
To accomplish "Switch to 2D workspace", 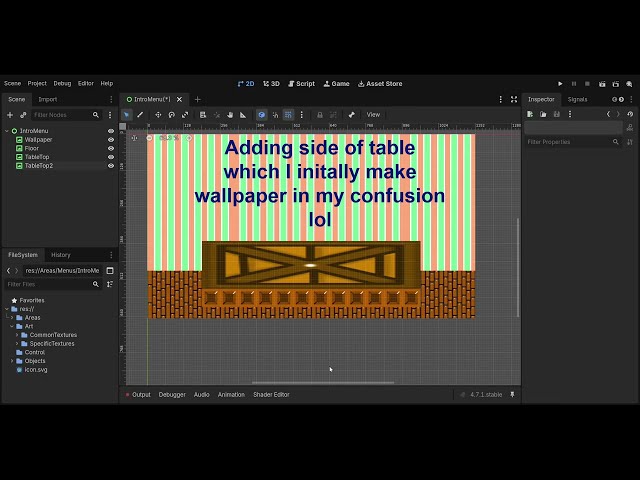I will pos(246,84).
